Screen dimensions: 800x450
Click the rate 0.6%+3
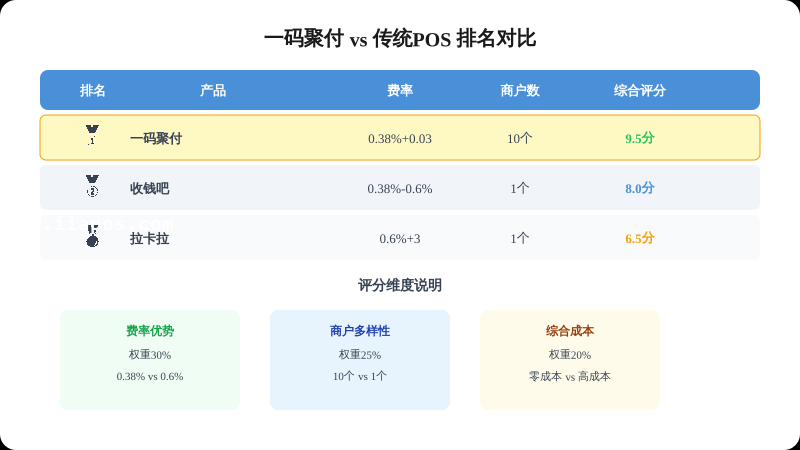coord(399,239)
